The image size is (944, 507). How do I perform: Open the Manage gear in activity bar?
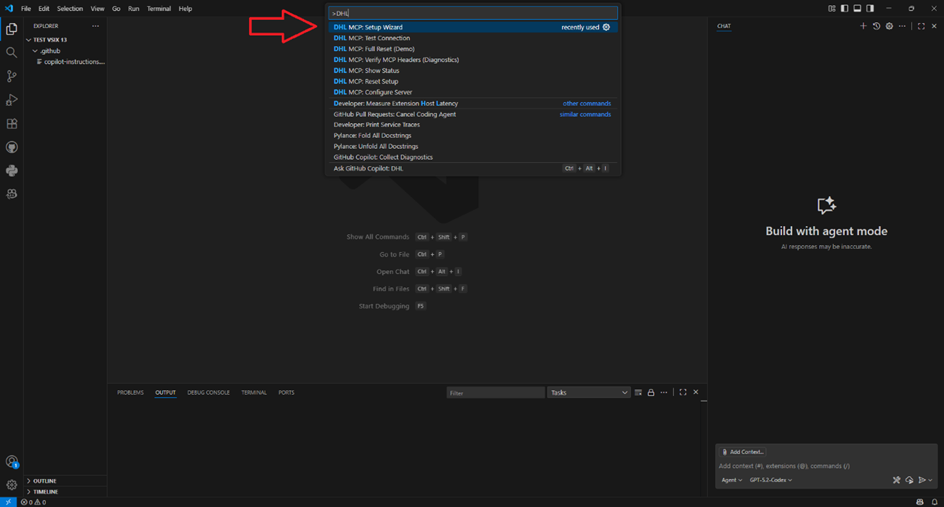11,485
